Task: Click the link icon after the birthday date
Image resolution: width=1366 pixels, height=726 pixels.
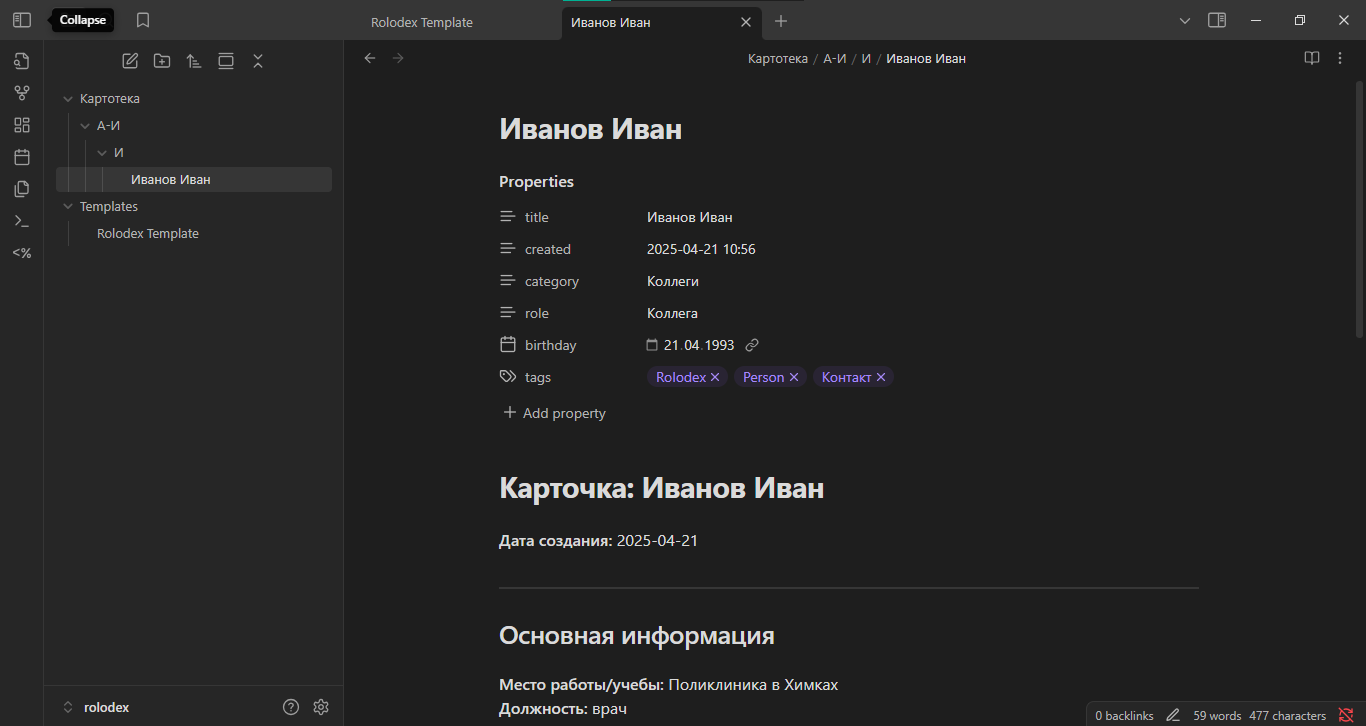Action: (x=752, y=345)
